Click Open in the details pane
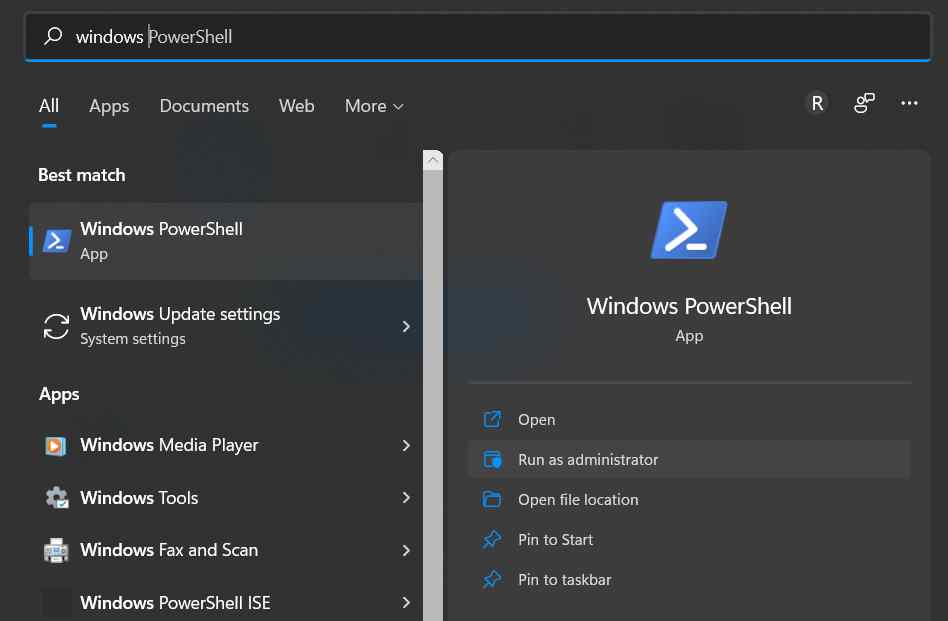 tap(689, 420)
